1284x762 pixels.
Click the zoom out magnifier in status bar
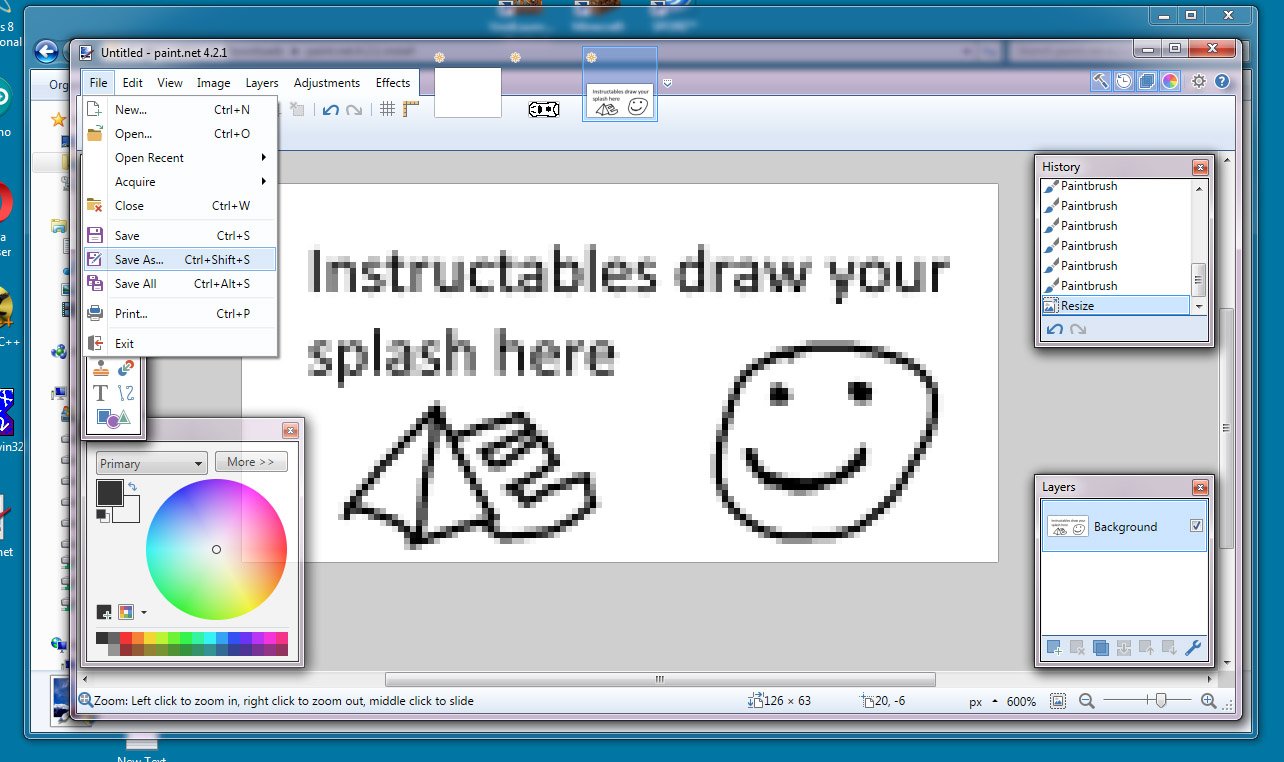(x=1087, y=701)
